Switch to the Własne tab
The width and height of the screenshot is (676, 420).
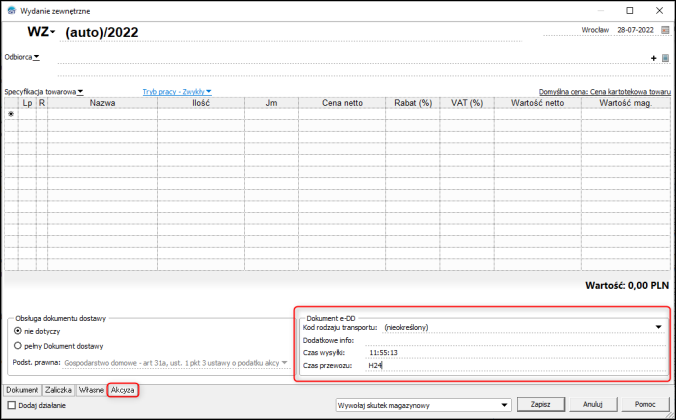pos(91,390)
